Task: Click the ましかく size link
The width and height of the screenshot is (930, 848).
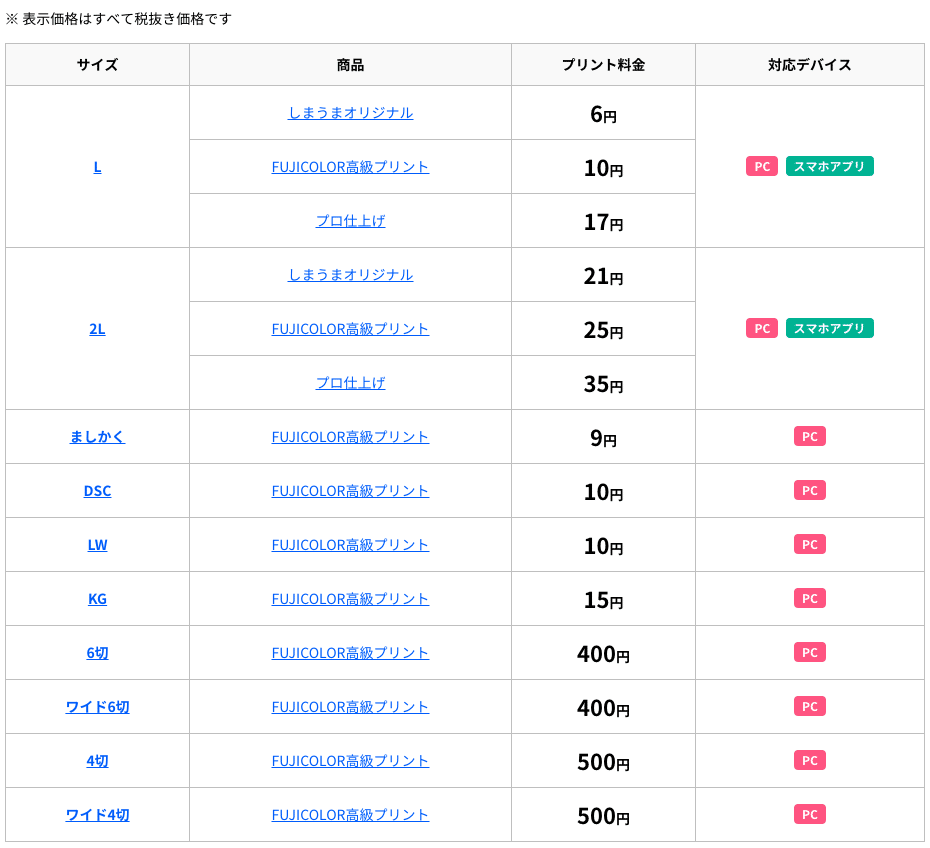Action: pyautogui.click(x=97, y=436)
